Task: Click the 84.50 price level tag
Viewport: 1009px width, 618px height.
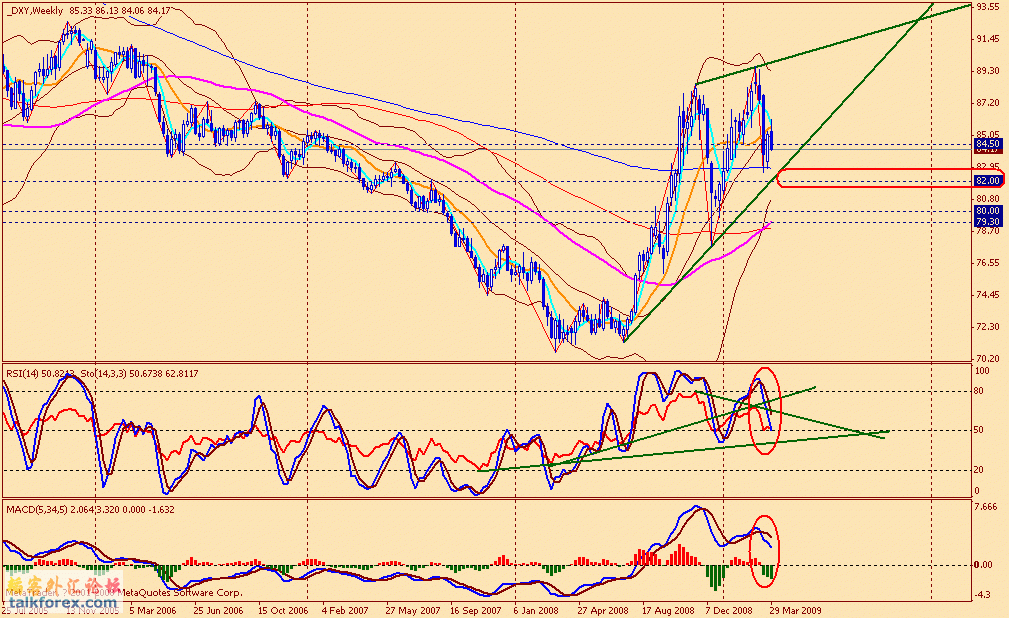Action: [988, 144]
